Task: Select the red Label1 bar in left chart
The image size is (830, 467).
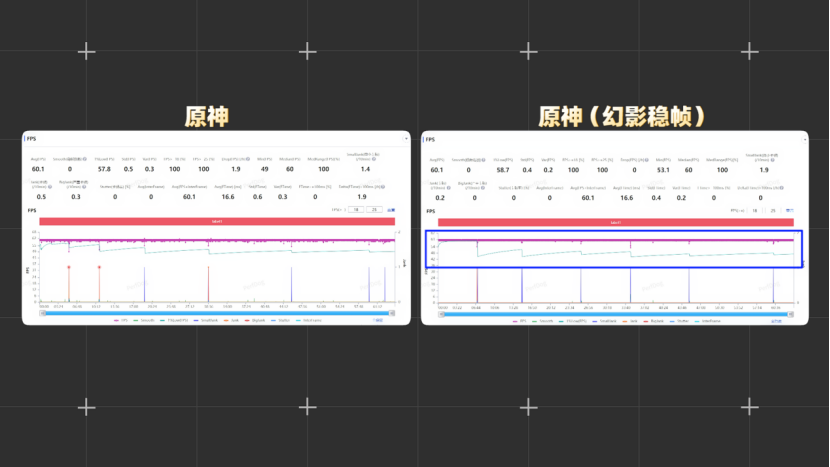Action: coord(217,221)
